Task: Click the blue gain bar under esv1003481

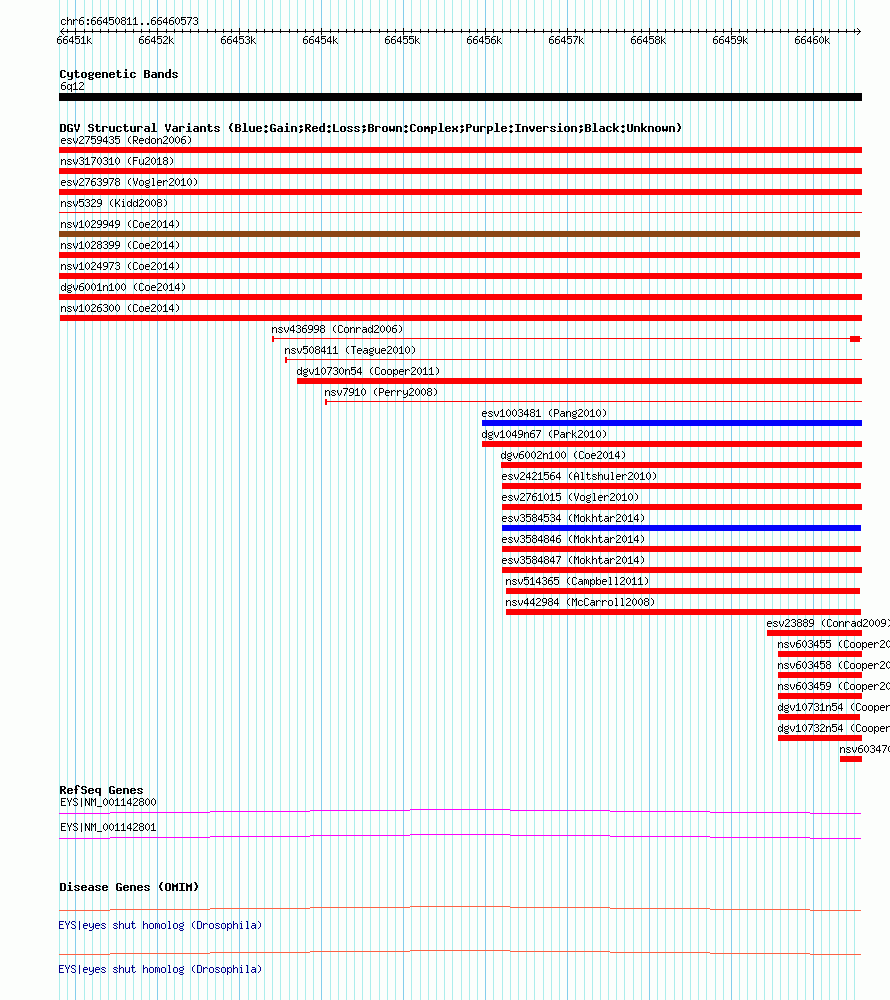Action: tap(672, 423)
